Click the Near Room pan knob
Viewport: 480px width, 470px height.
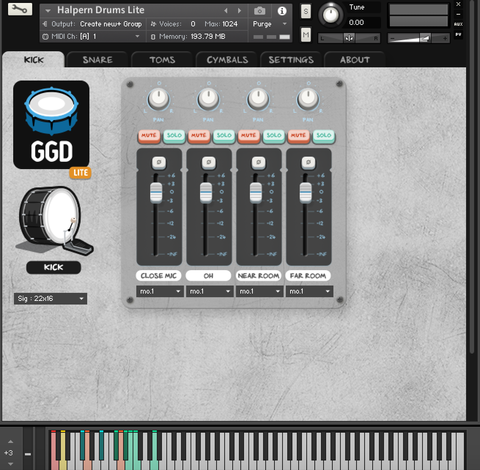click(x=258, y=99)
